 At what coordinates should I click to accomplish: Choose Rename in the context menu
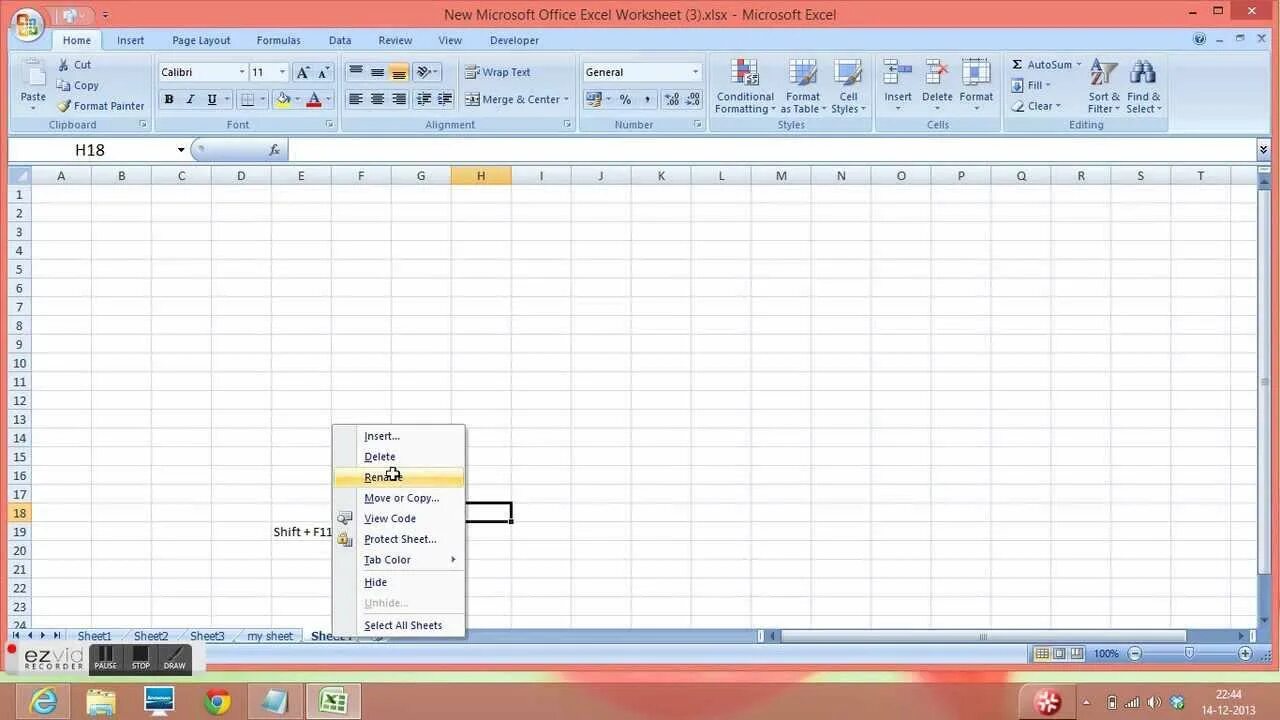pos(400,477)
